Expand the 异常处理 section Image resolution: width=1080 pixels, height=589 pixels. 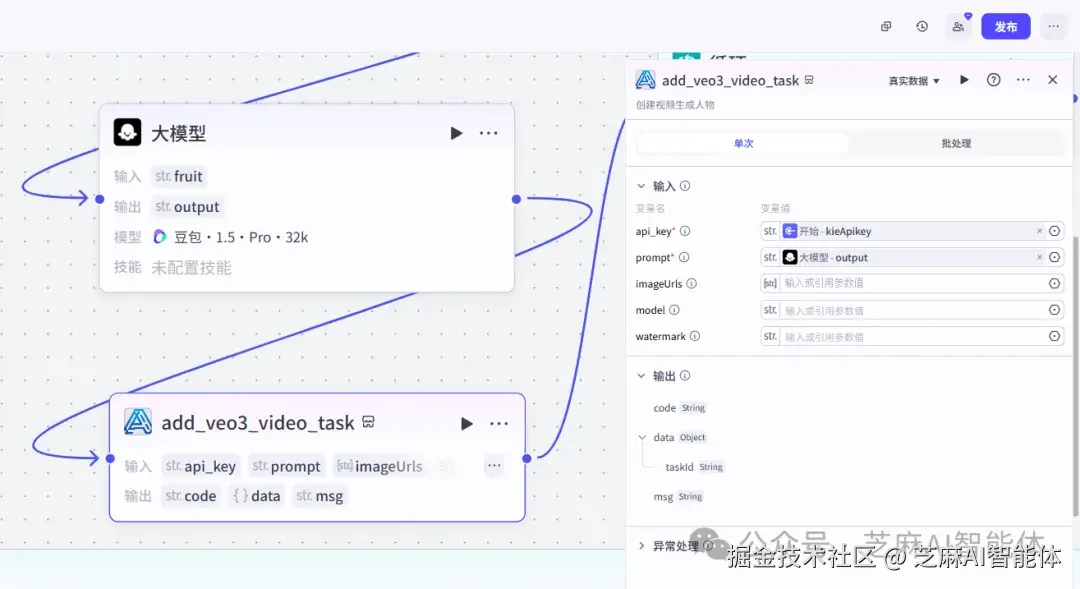(x=641, y=546)
